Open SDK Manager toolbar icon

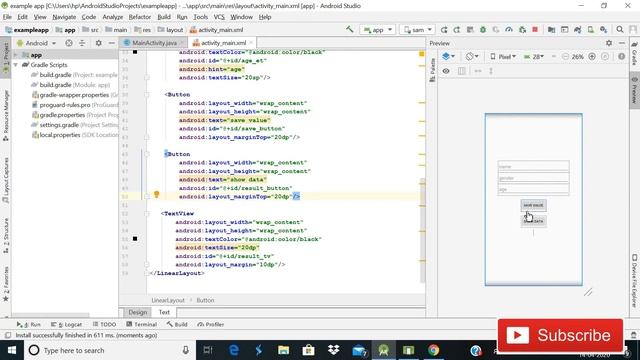point(604,30)
